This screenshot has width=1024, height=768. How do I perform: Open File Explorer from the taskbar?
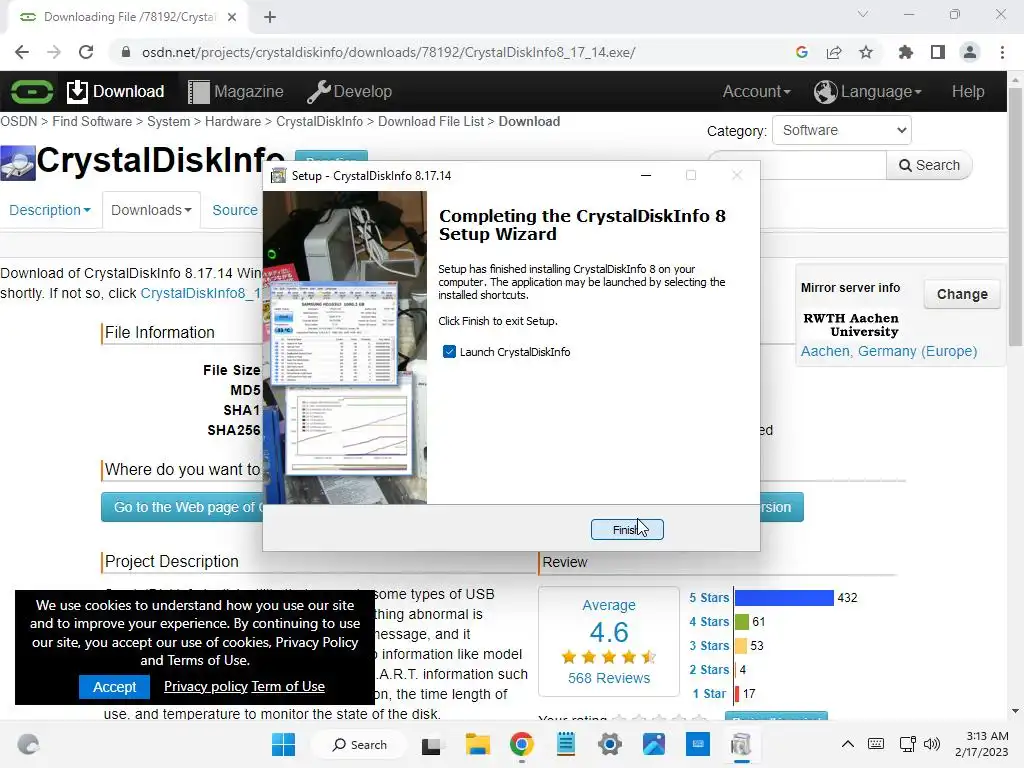pos(477,744)
